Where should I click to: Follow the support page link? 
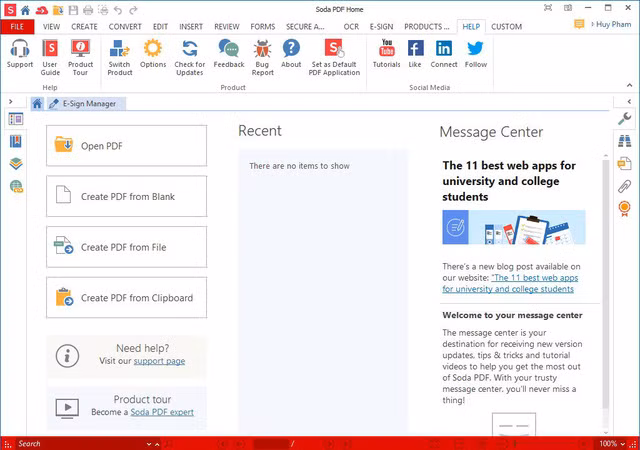click(159, 361)
